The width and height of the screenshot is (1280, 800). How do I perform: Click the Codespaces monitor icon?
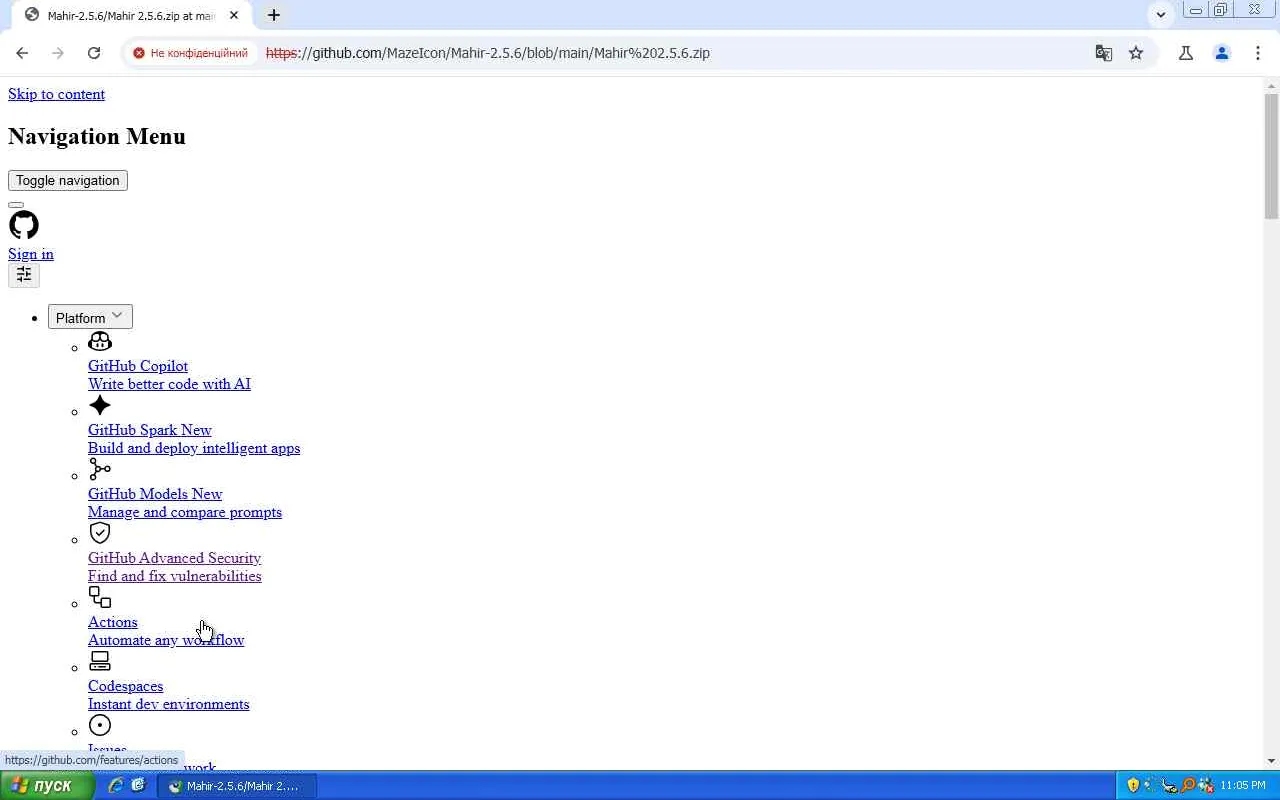click(x=100, y=661)
